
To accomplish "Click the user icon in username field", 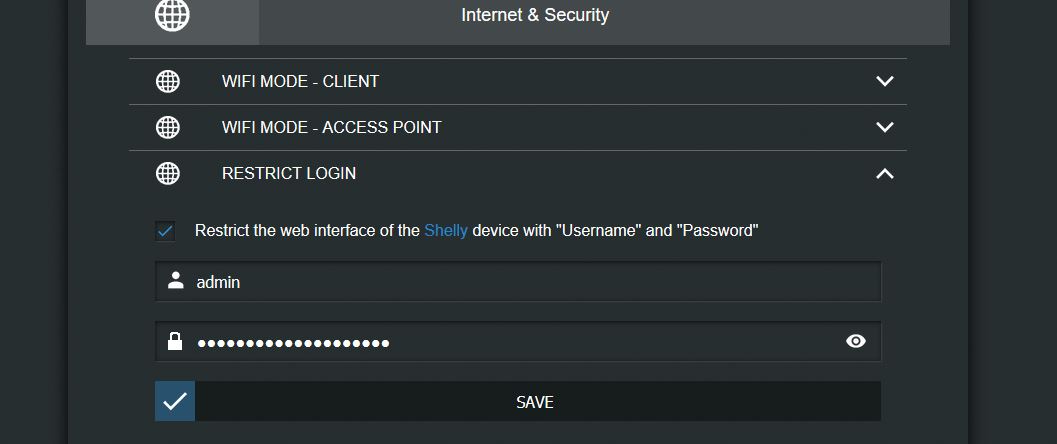I will click(176, 281).
